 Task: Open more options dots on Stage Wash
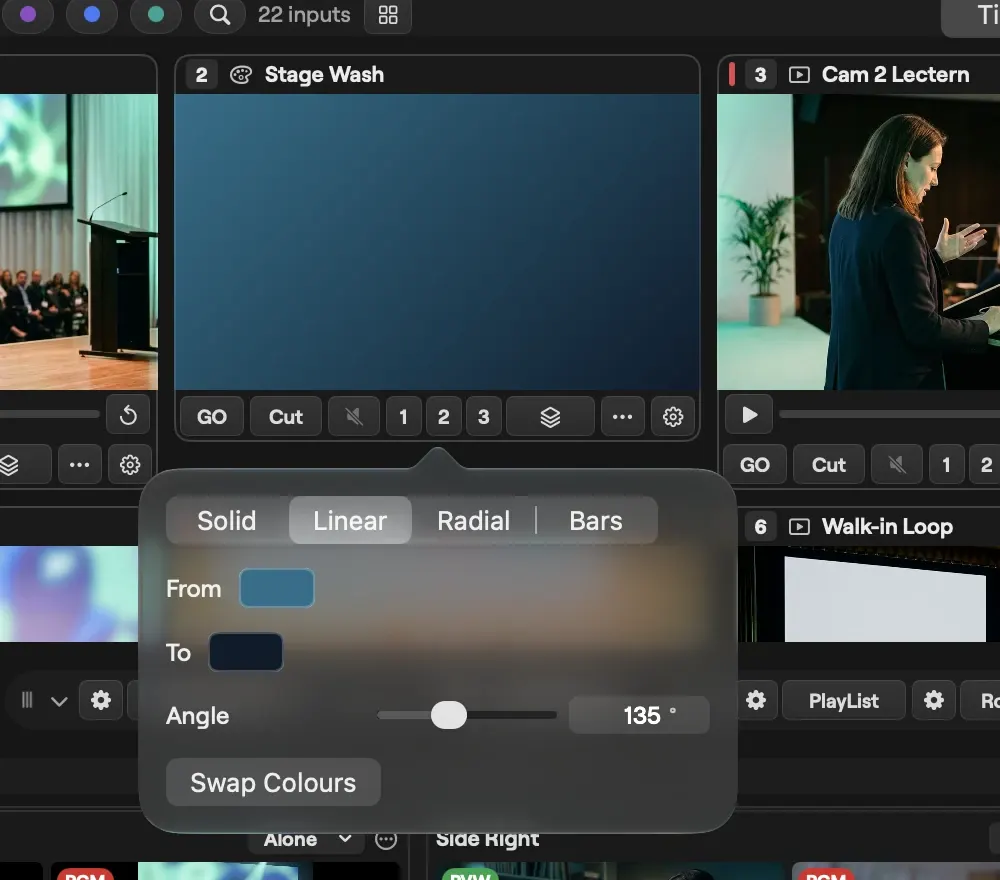(x=622, y=416)
